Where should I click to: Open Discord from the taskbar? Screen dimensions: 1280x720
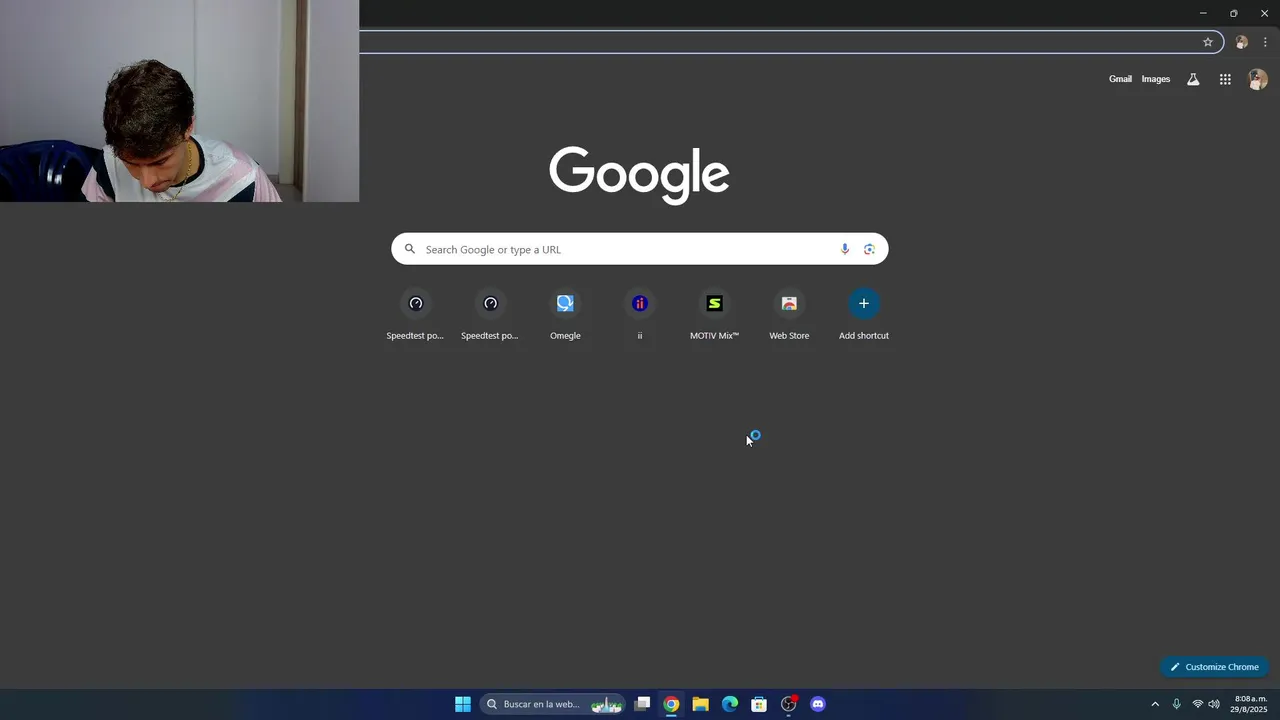click(x=818, y=704)
